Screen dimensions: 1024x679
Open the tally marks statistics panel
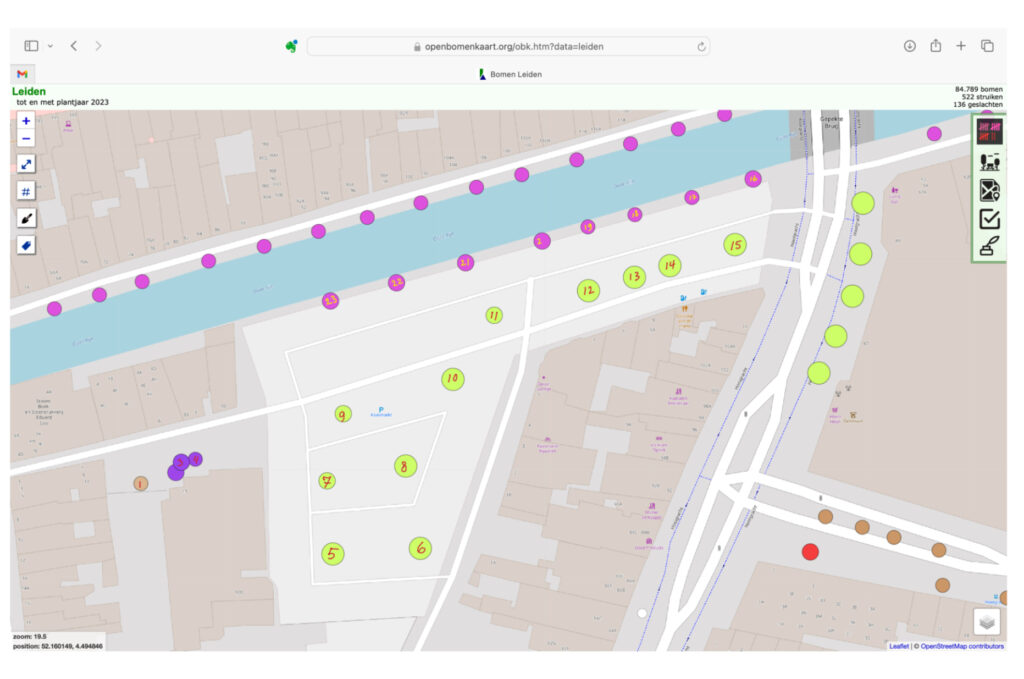tap(989, 133)
